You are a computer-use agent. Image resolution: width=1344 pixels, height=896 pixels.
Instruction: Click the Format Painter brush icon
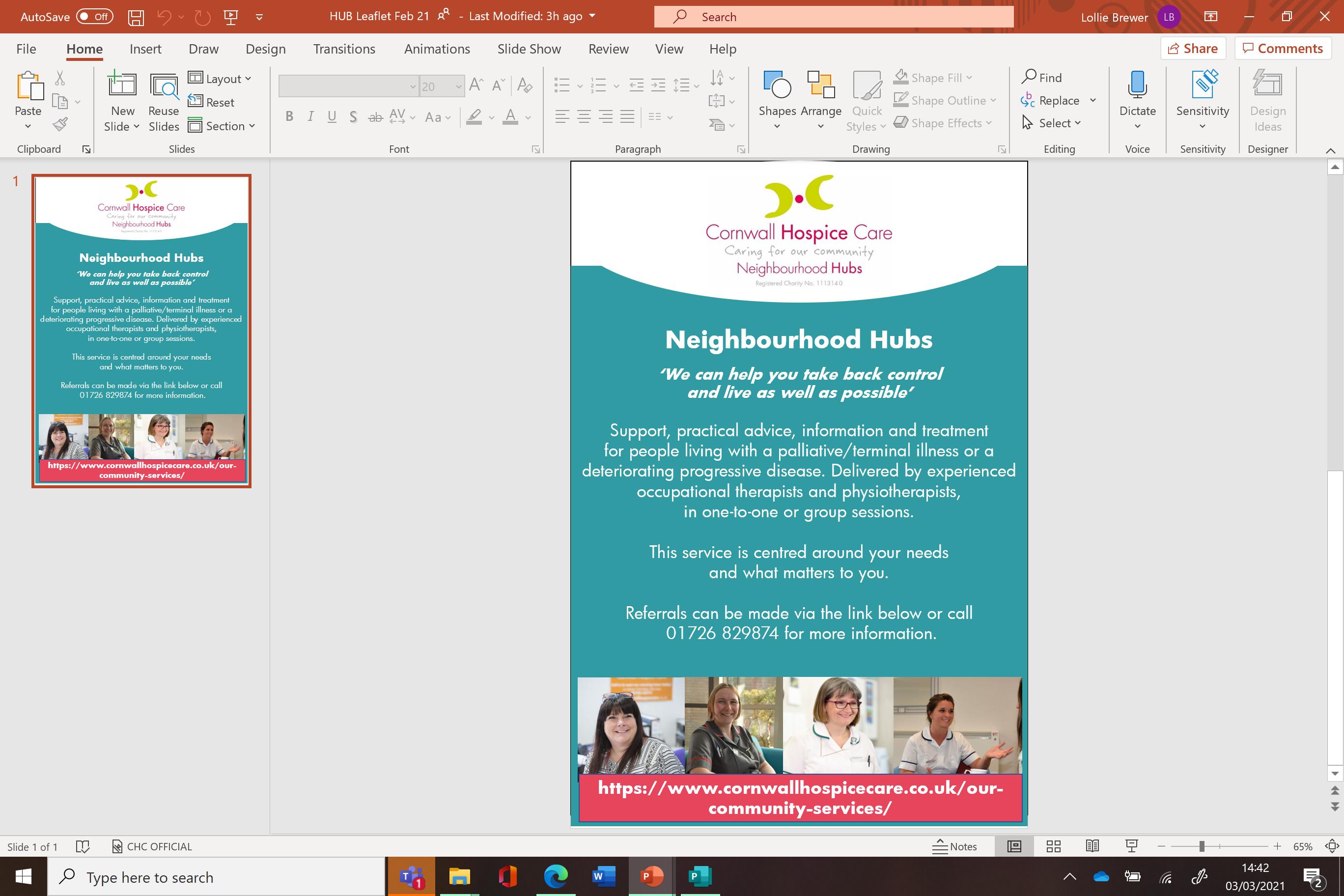click(60, 124)
